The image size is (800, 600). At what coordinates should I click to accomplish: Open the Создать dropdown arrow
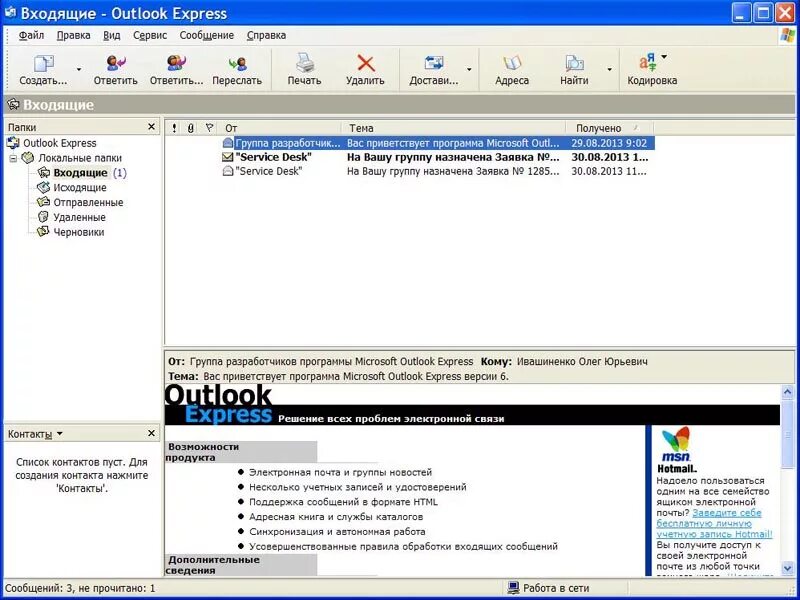tap(79, 69)
